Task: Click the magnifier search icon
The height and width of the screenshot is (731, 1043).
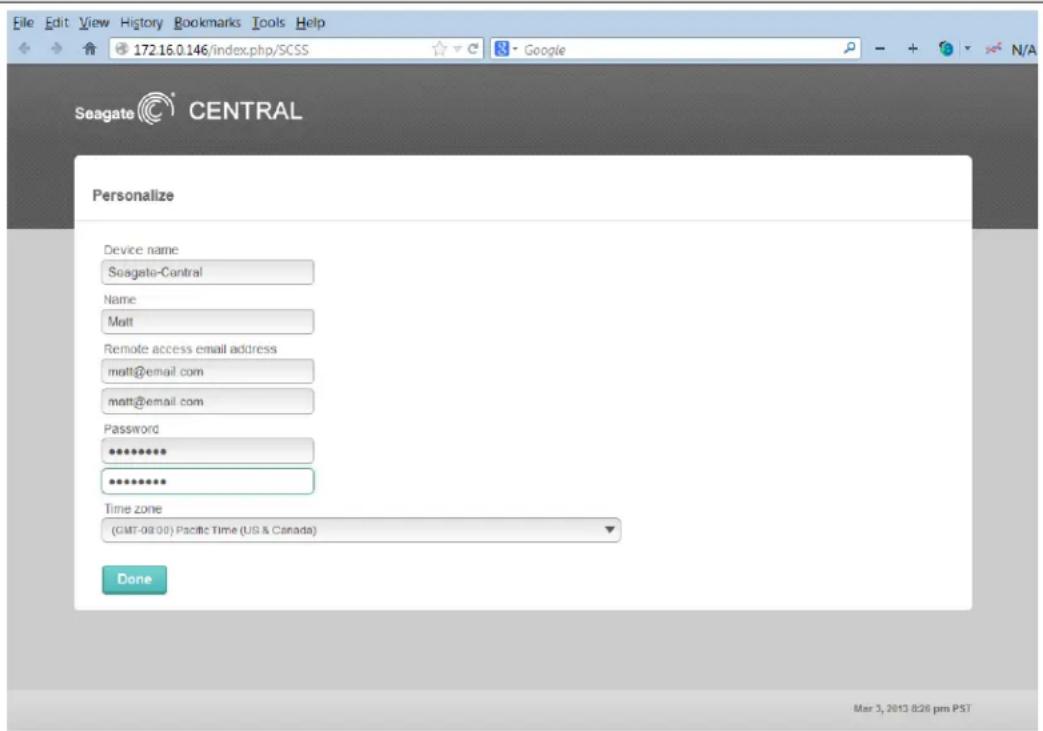Action: (849, 48)
